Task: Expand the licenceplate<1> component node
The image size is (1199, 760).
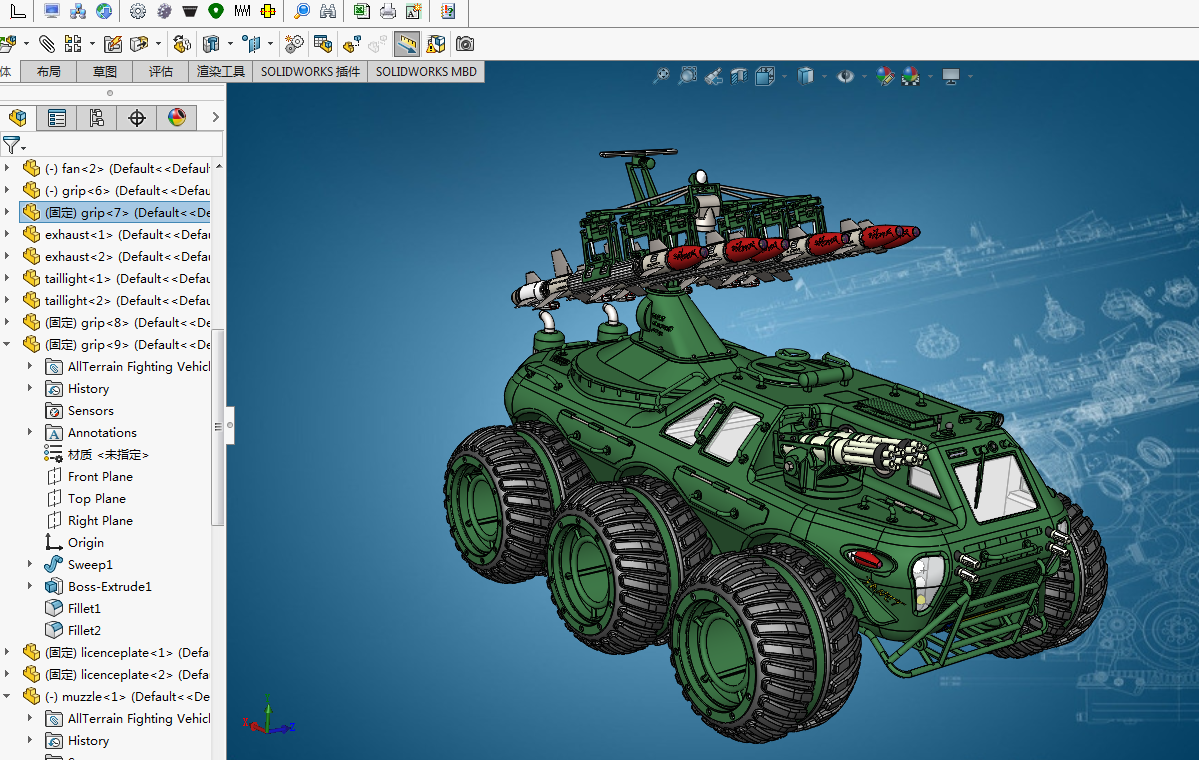Action: point(7,652)
